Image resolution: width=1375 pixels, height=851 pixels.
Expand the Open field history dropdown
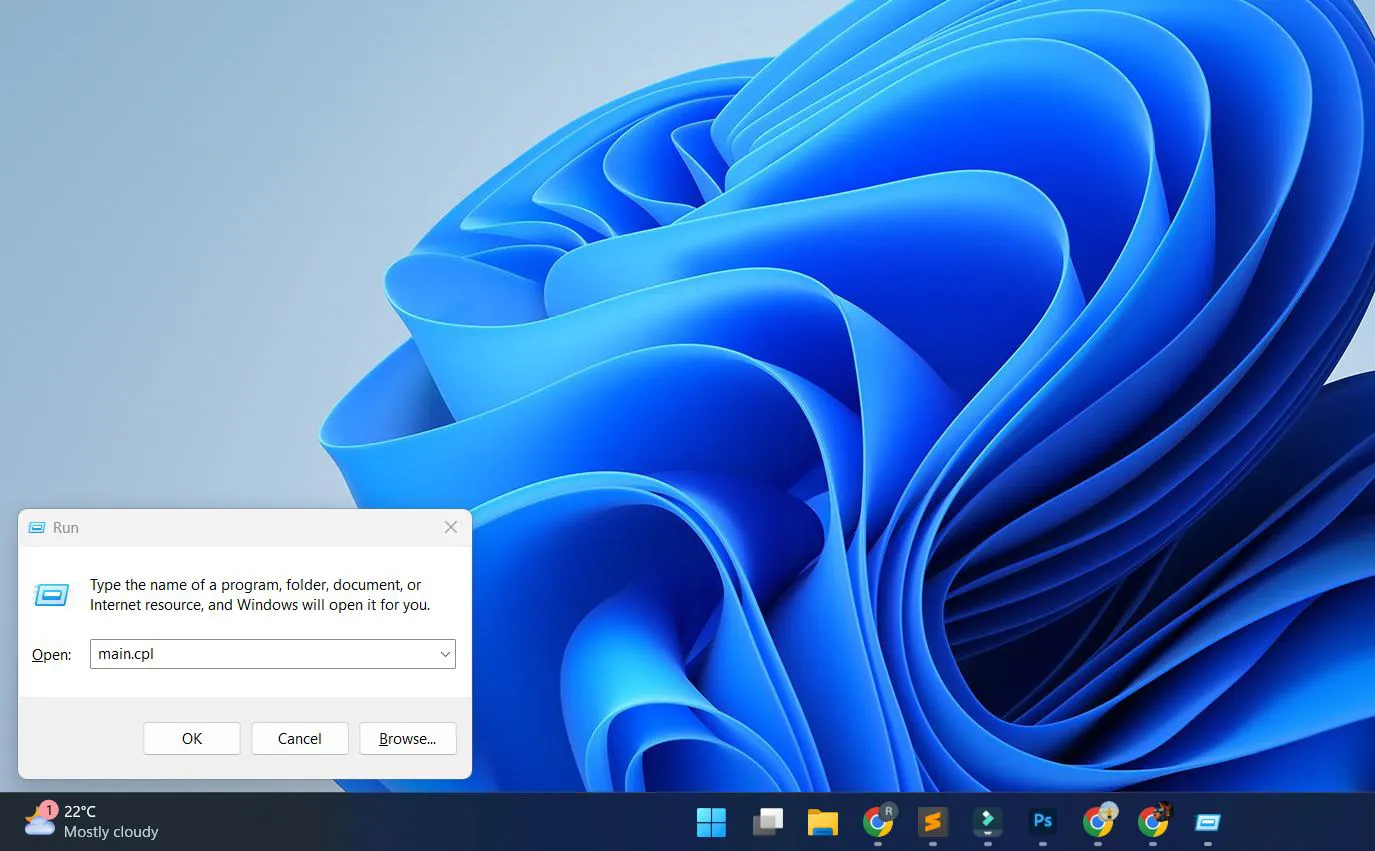[445, 654]
